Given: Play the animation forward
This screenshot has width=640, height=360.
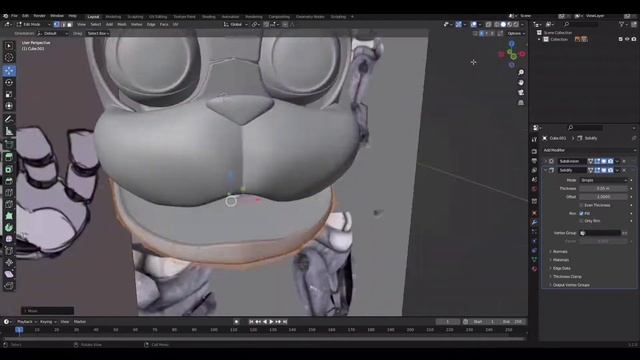Looking at the screenshot, I should click(x=271, y=322).
